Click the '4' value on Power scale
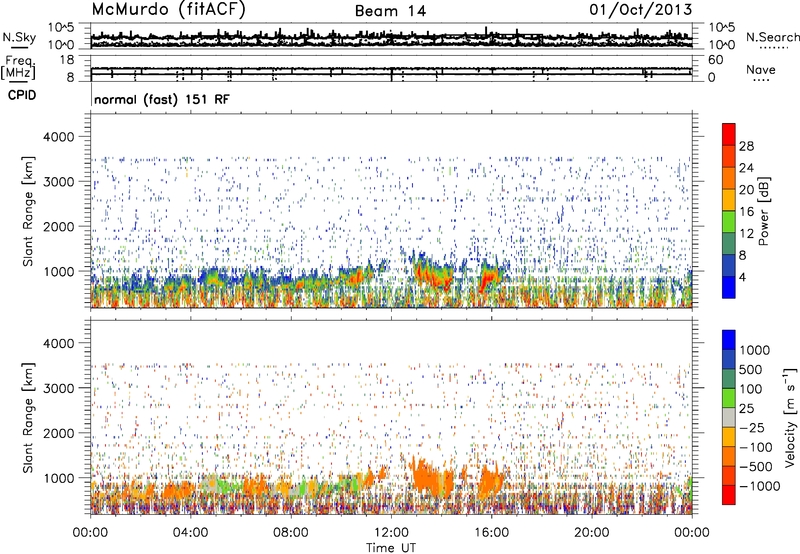 pos(742,278)
